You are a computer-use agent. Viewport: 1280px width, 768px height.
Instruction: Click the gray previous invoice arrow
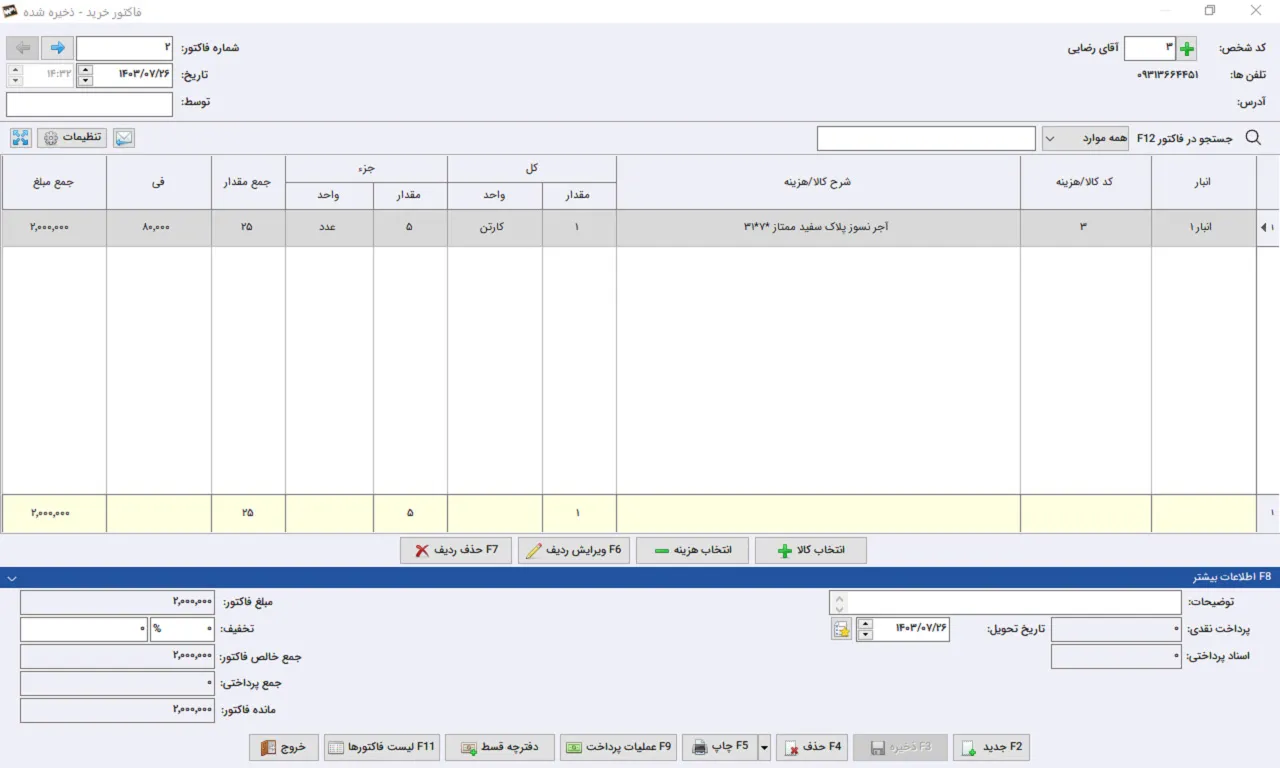23,48
